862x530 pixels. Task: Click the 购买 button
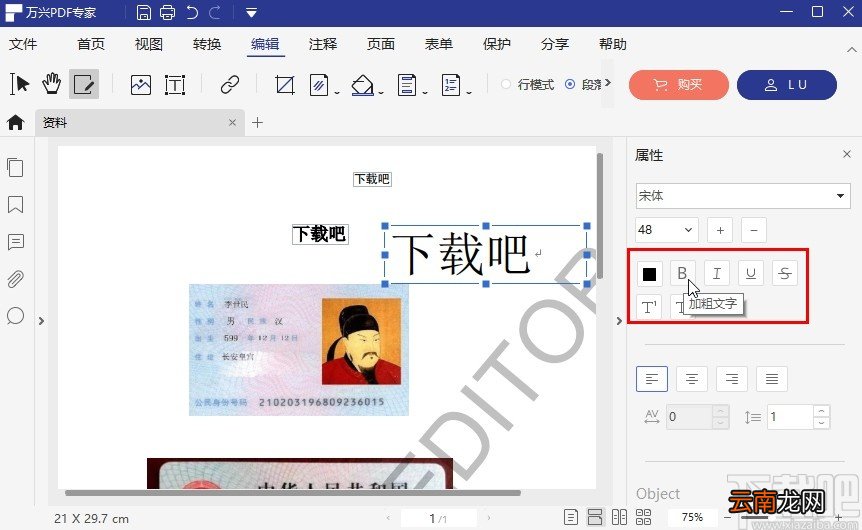[678, 85]
